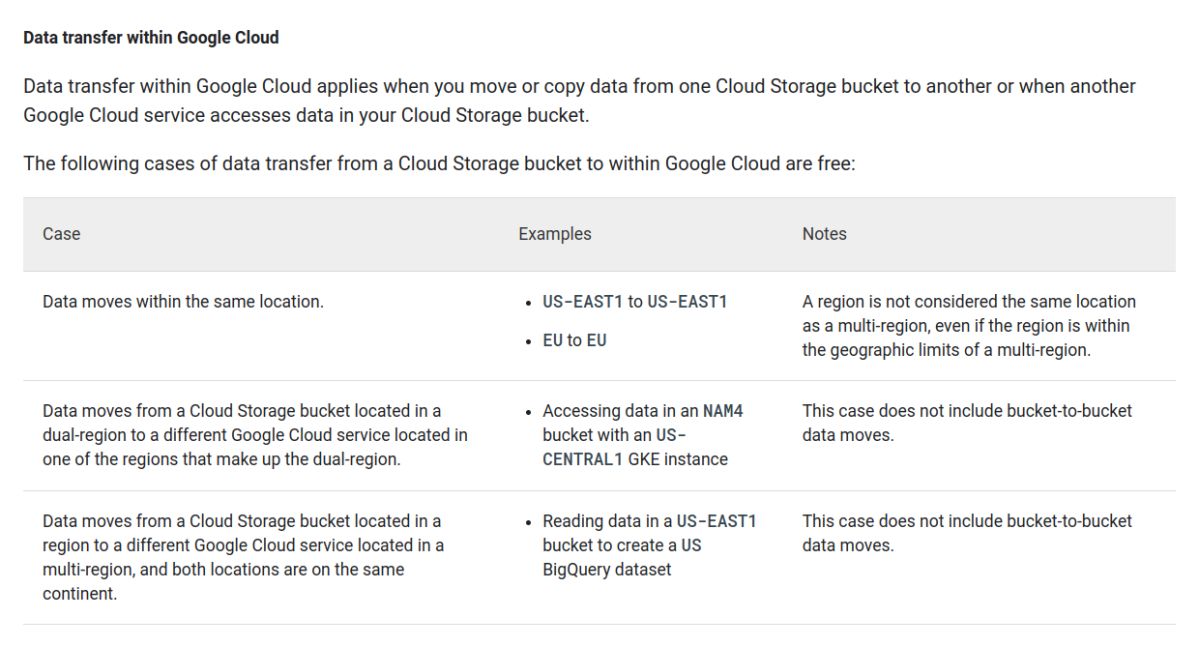Click the bucket-to-bucket note in the BigQuery row

point(966,533)
